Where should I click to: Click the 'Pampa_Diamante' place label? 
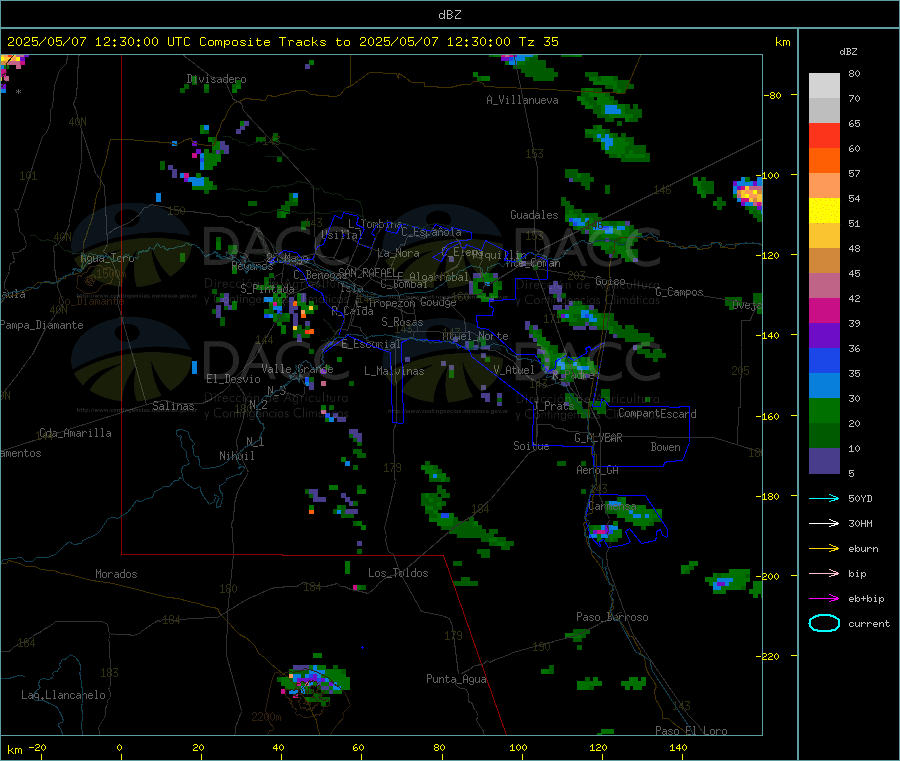pos(42,325)
